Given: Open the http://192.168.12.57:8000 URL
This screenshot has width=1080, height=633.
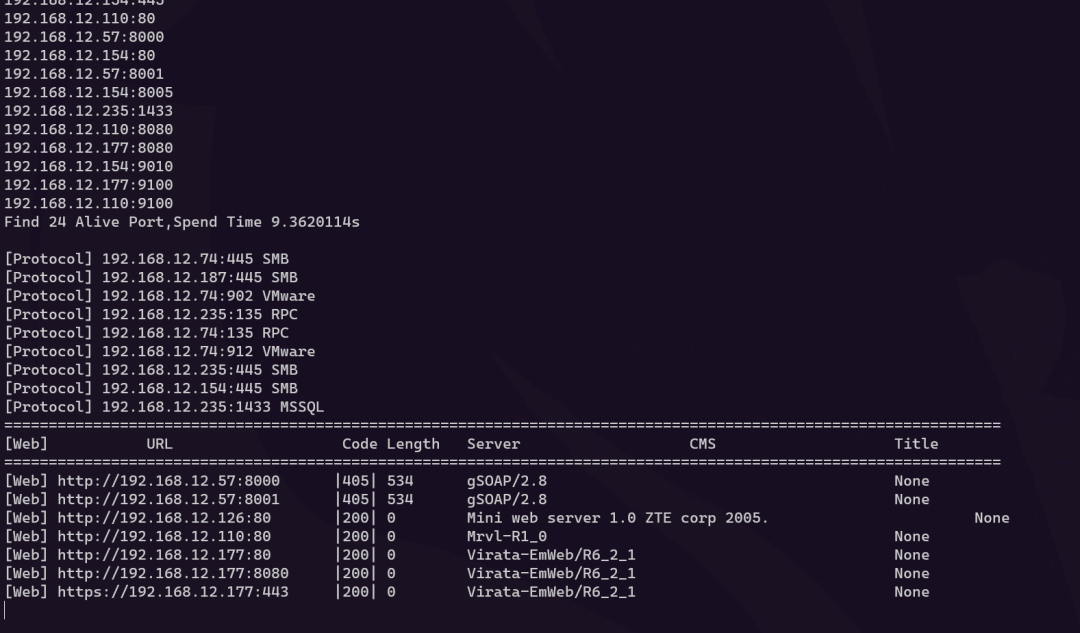Looking at the screenshot, I should 168,481.
